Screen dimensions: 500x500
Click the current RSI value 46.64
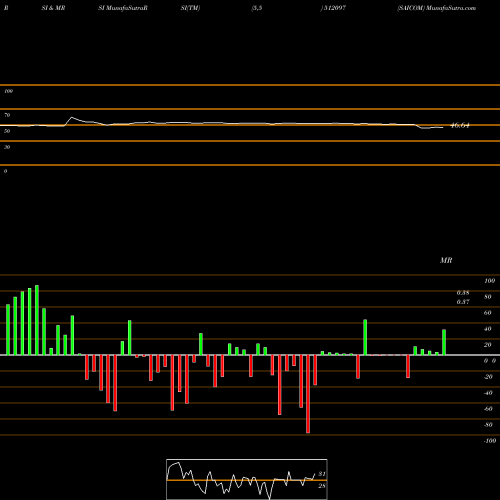click(460, 126)
